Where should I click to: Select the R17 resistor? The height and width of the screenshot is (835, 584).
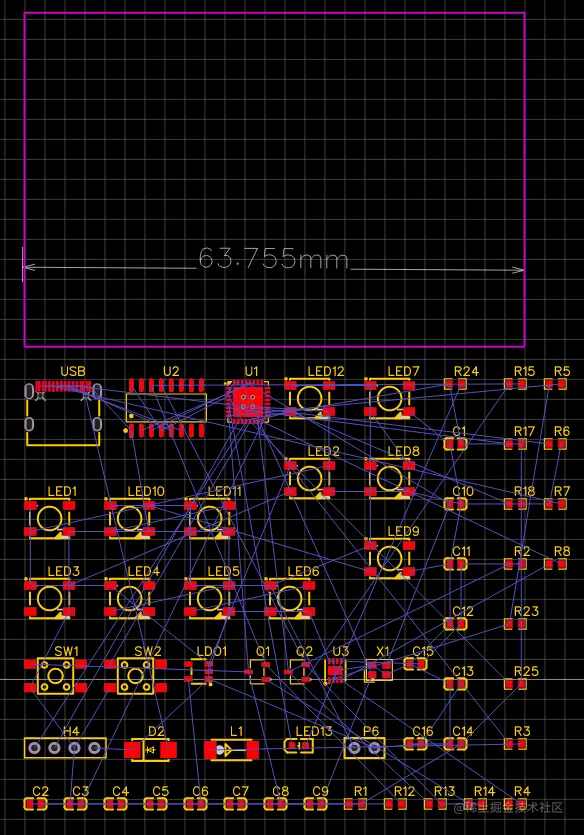tap(515, 444)
